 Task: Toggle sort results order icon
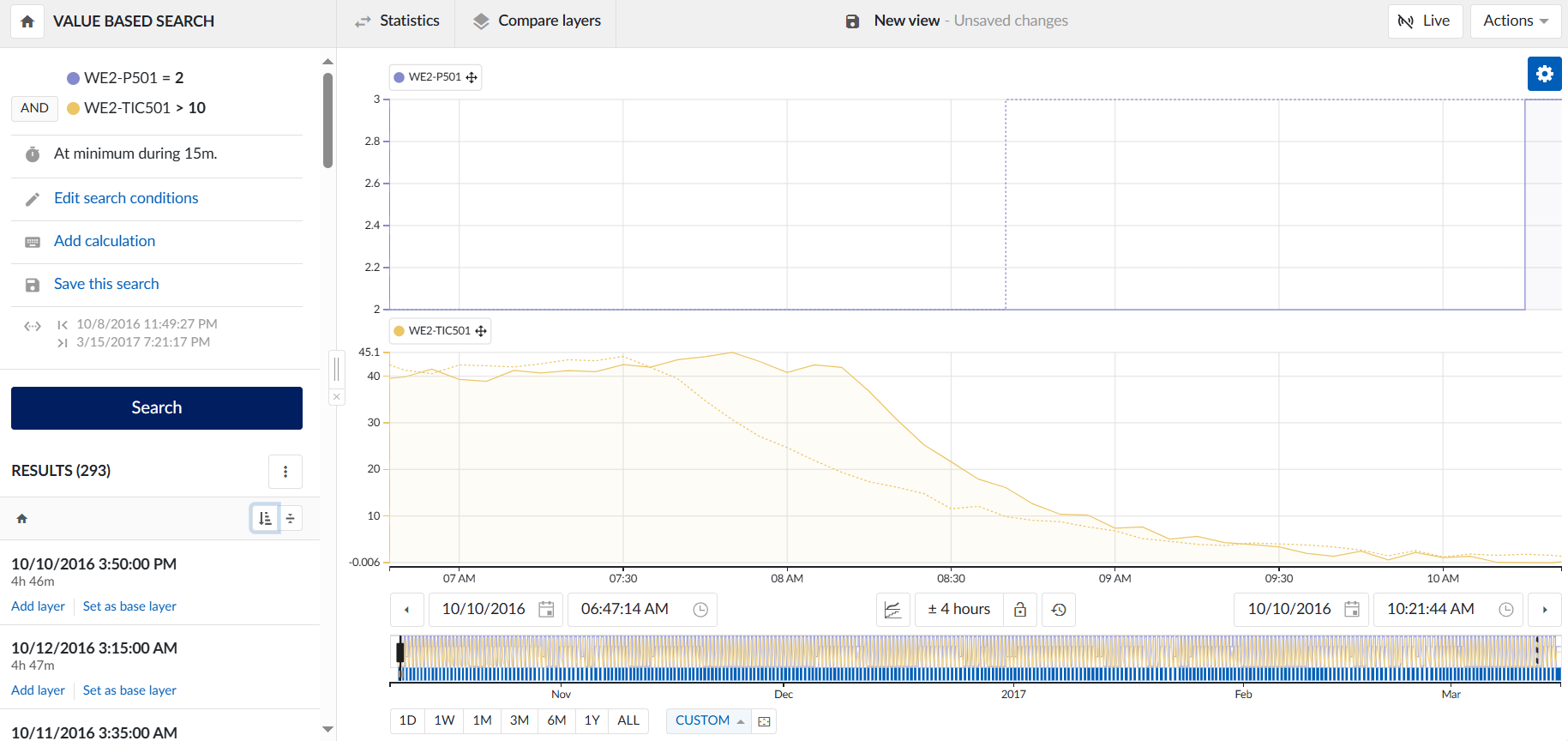click(x=265, y=518)
